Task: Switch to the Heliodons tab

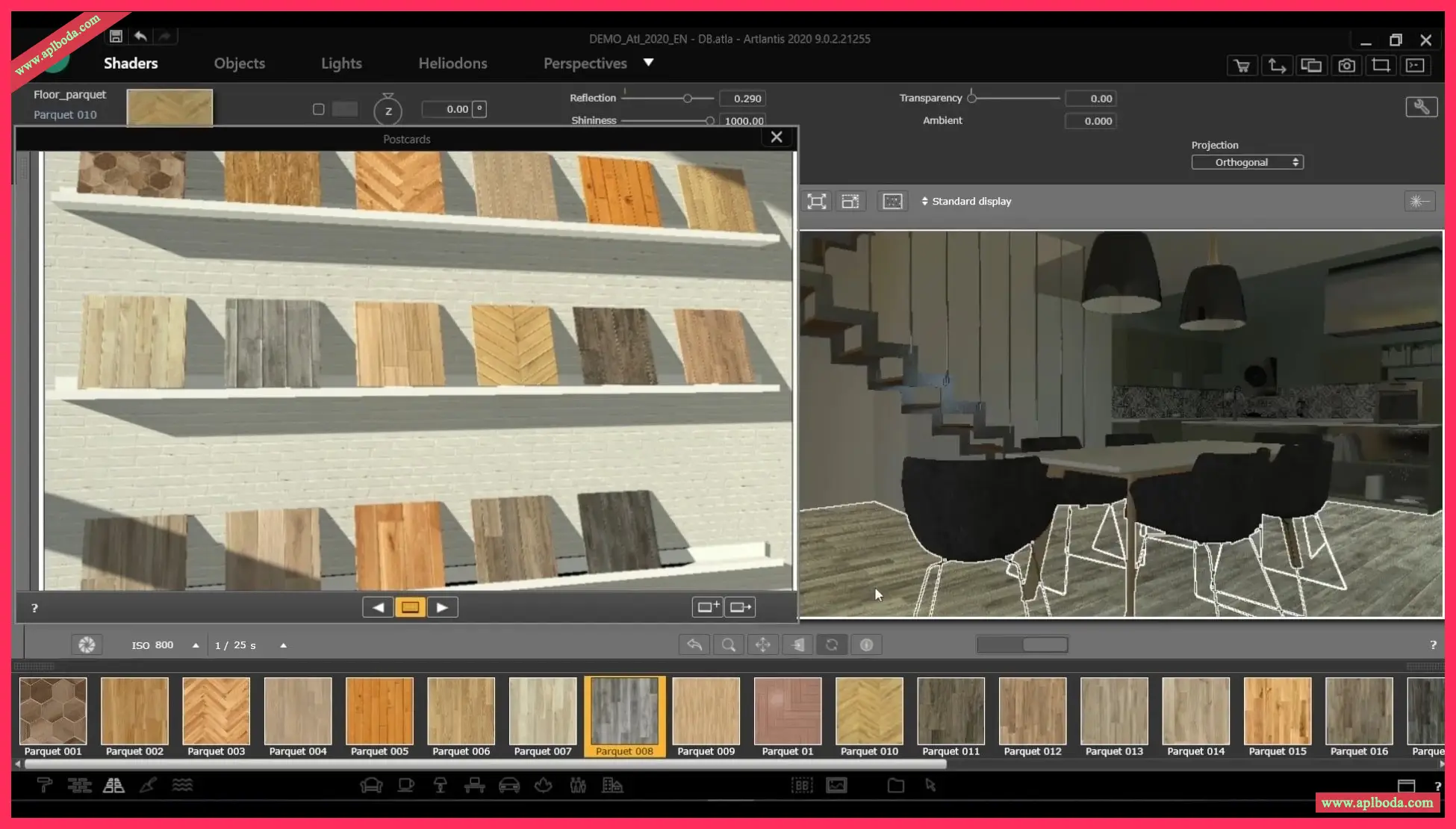Action: coord(452,63)
